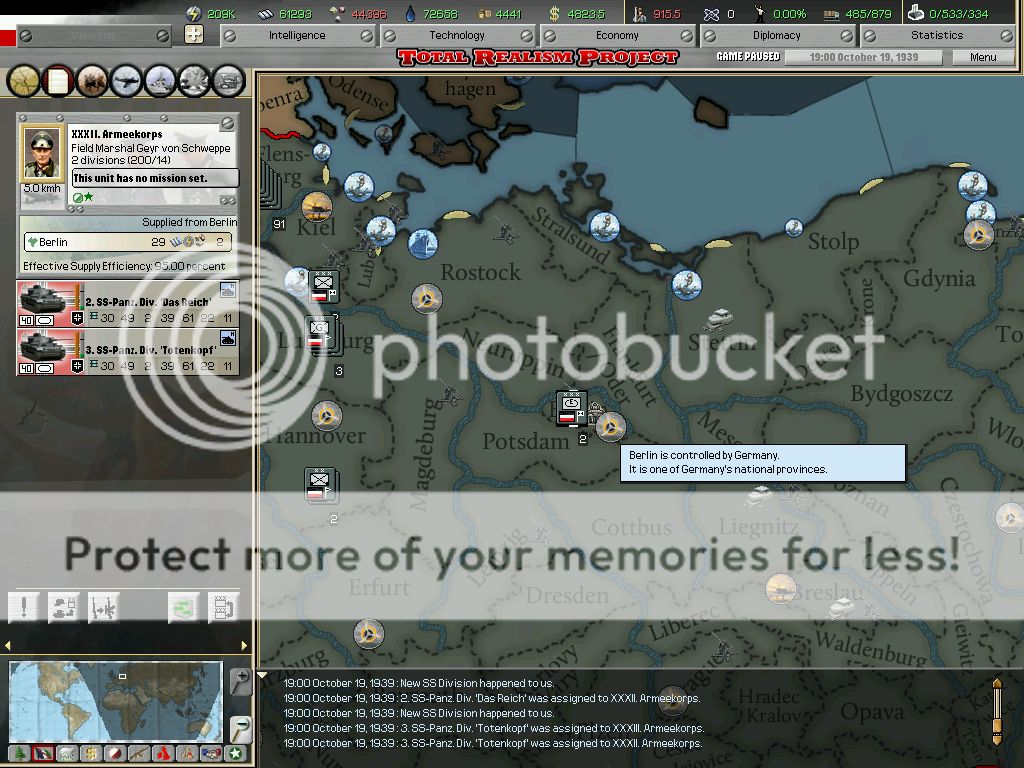Click the upgrade weapons order icon
Image resolution: width=1024 pixels, height=768 pixels.
pyautogui.click(x=103, y=606)
